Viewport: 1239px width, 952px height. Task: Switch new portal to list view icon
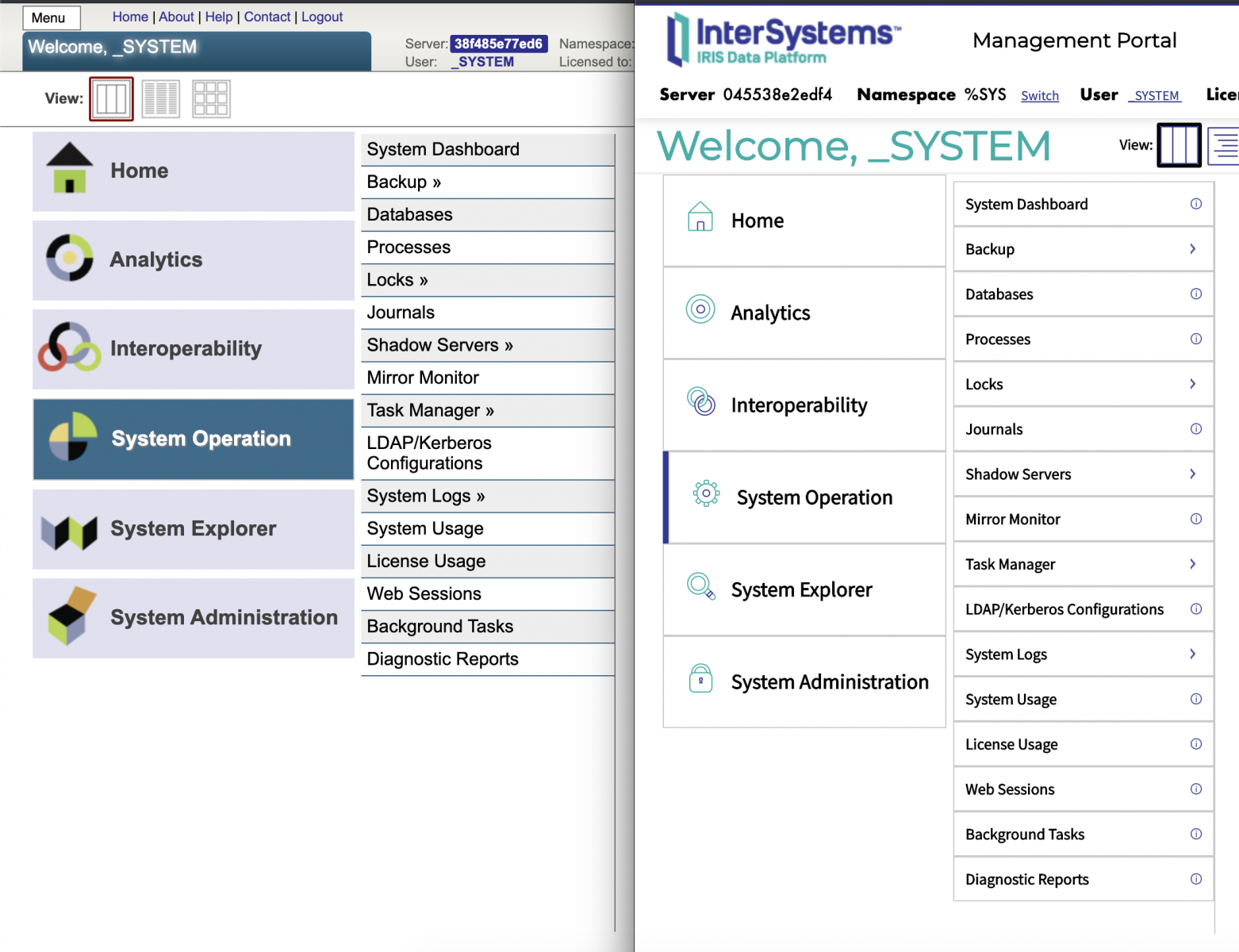tap(1224, 145)
